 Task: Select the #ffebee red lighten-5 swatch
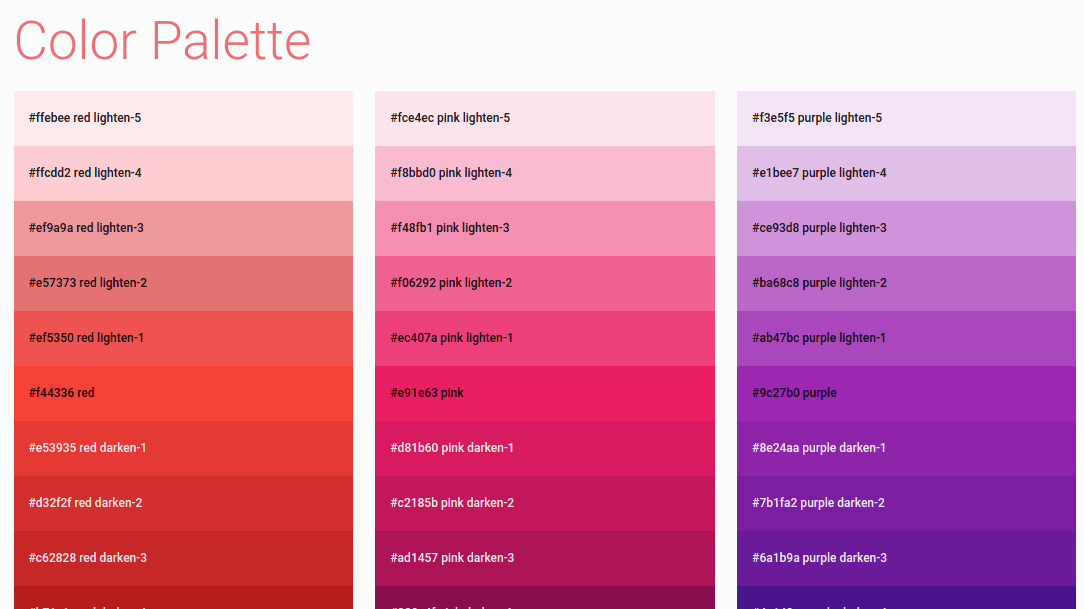click(183, 118)
